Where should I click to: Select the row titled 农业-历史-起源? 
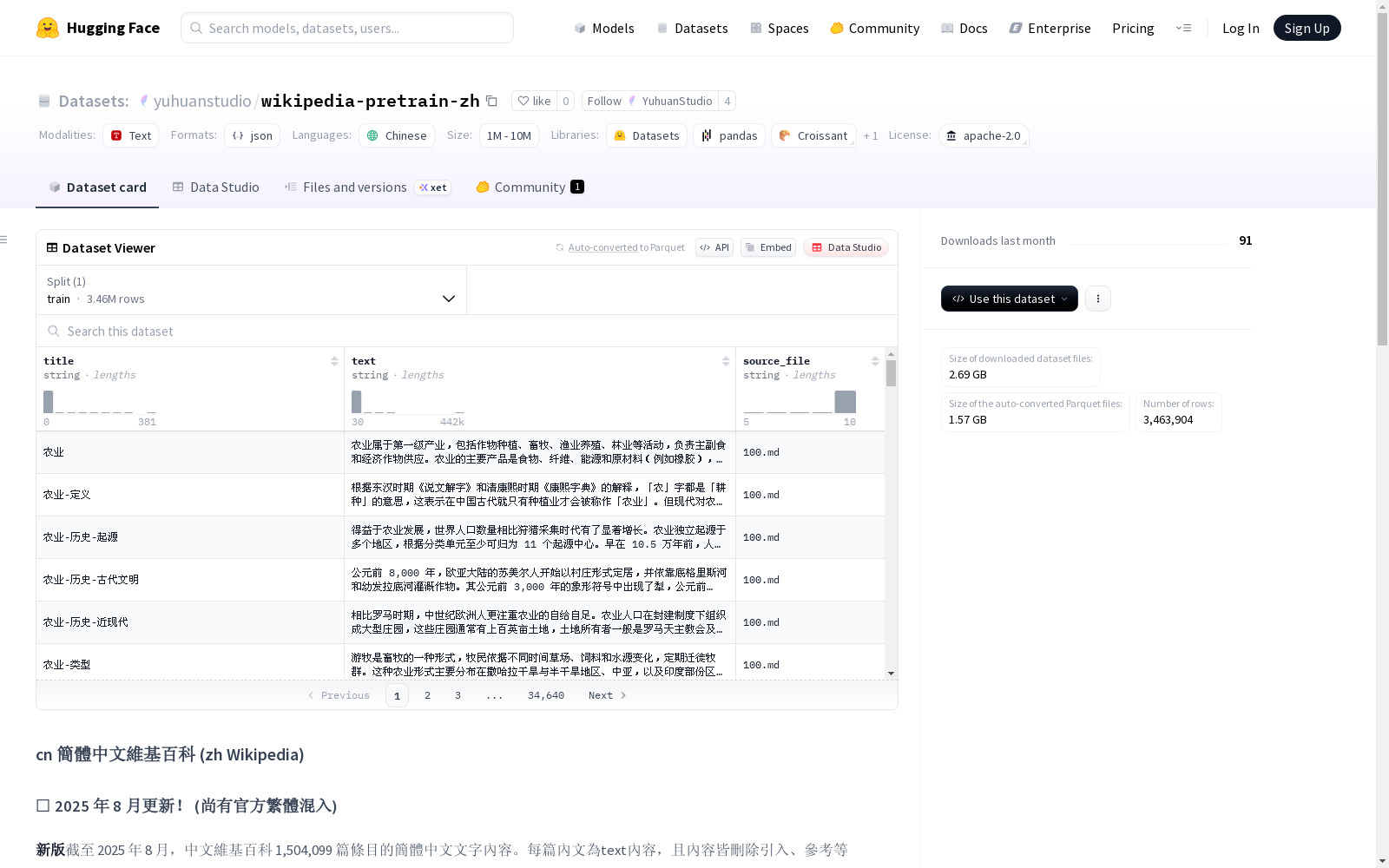pos(460,537)
